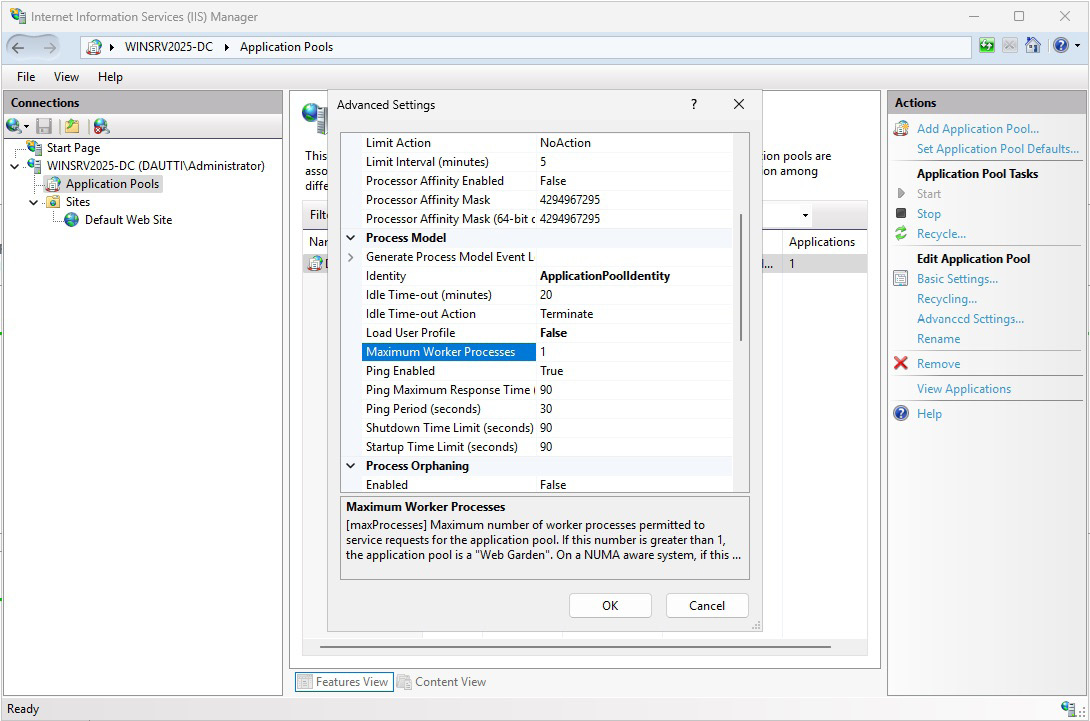Select Shutdown Time Limit (seconds) property
The width and height of the screenshot is (1090, 721).
(x=546, y=428)
